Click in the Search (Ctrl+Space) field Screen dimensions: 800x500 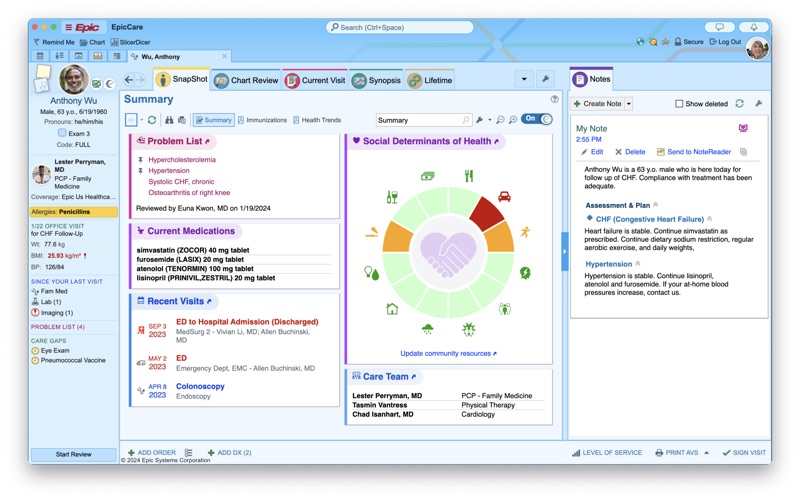399,27
